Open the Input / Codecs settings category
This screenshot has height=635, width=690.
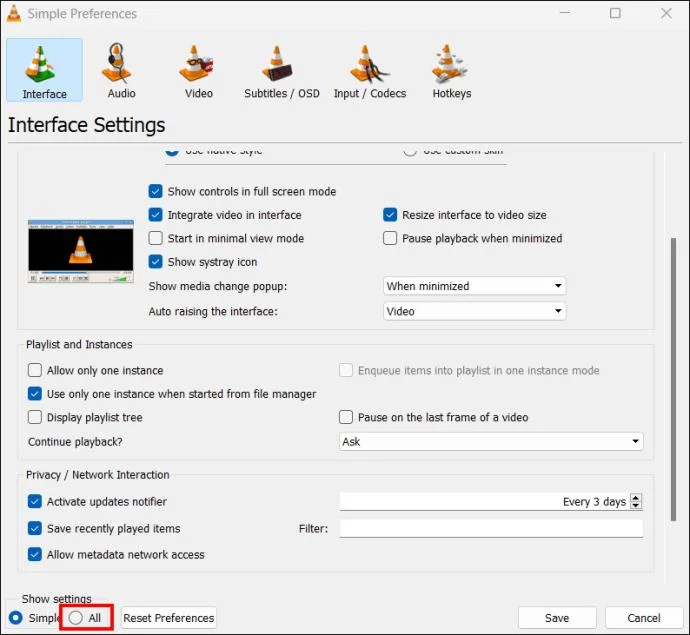[370, 70]
